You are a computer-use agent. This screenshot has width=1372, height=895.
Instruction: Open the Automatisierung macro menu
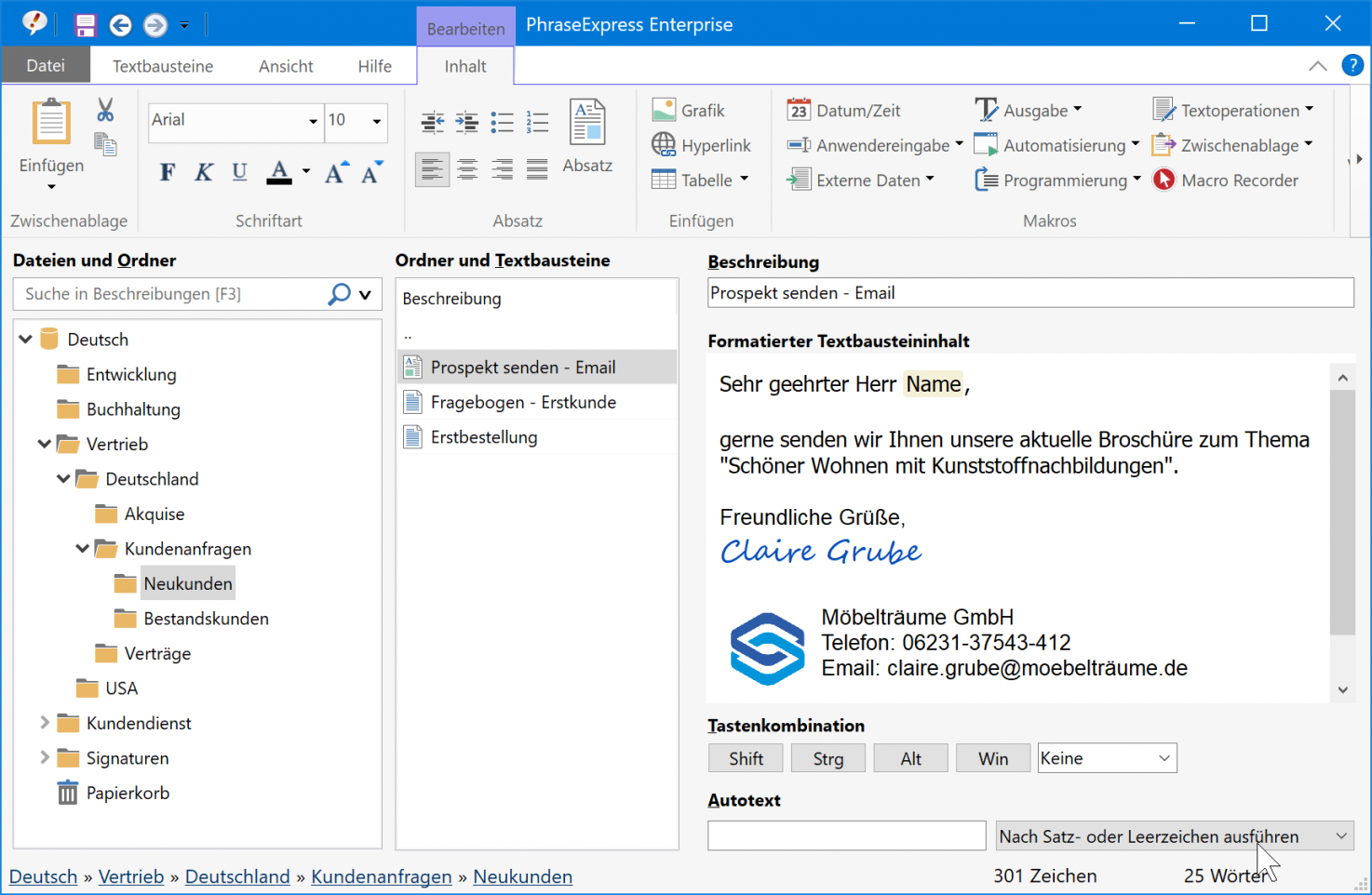(x=1056, y=145)
